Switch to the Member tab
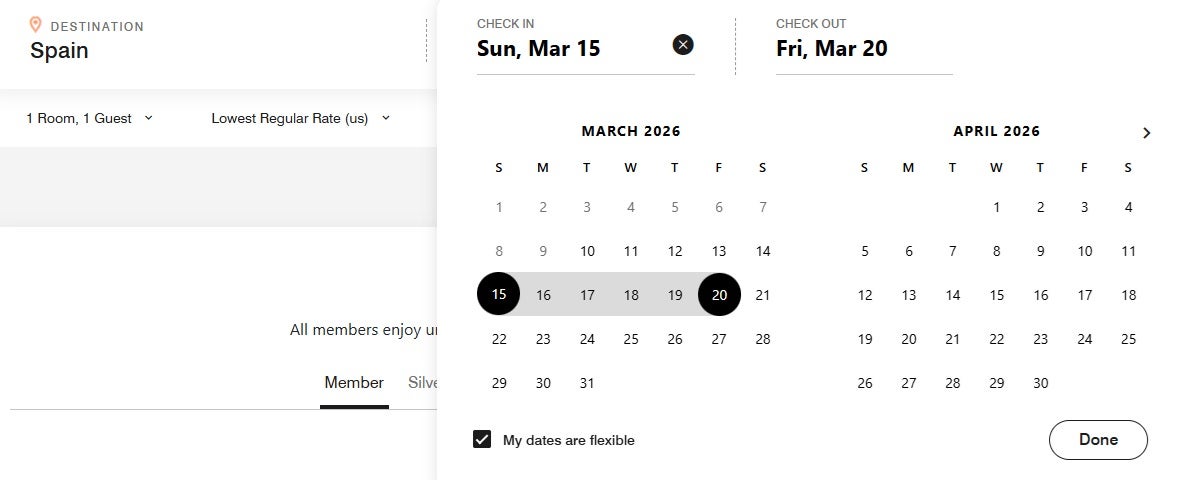The image size is (1181, 480). point(354,383)
